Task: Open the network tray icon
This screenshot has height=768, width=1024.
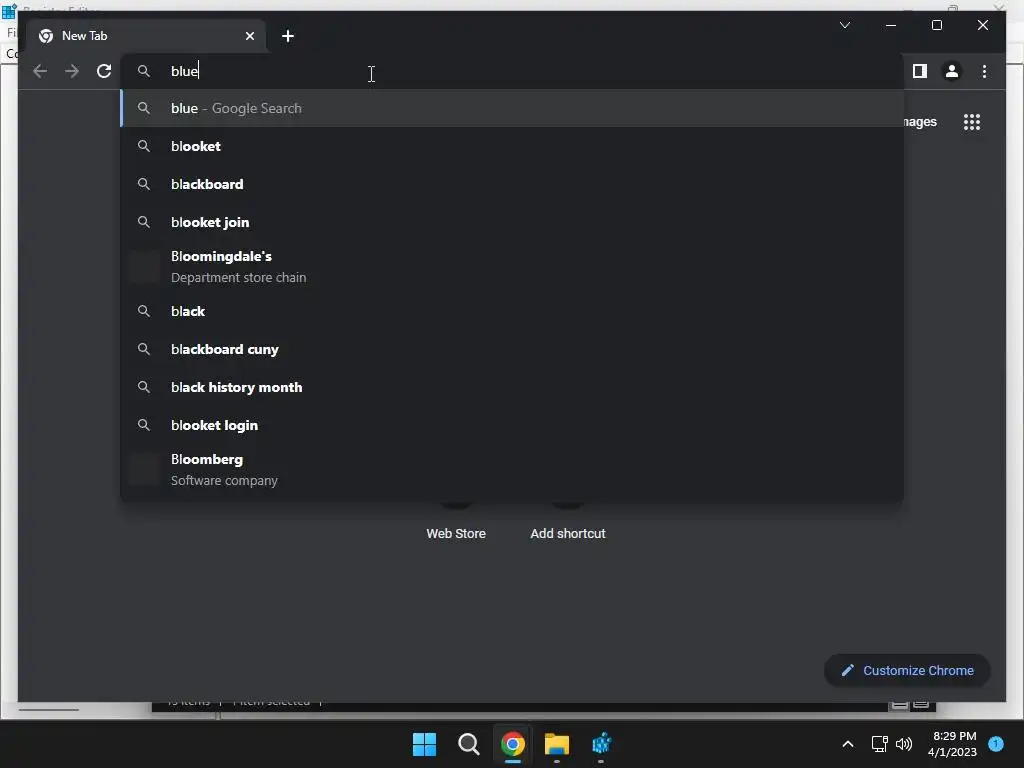Action: (x=880, y=744)
